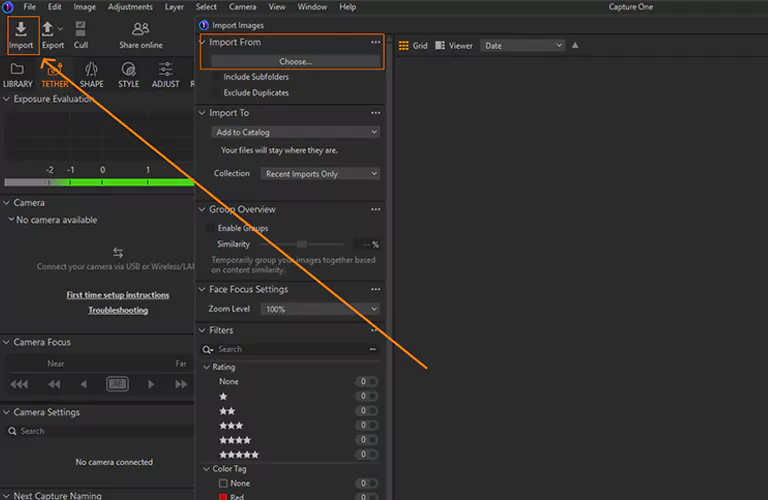Click the Similarity slider
The width and height of the screenshot is (768, 500).
click(x=301, y=244)
